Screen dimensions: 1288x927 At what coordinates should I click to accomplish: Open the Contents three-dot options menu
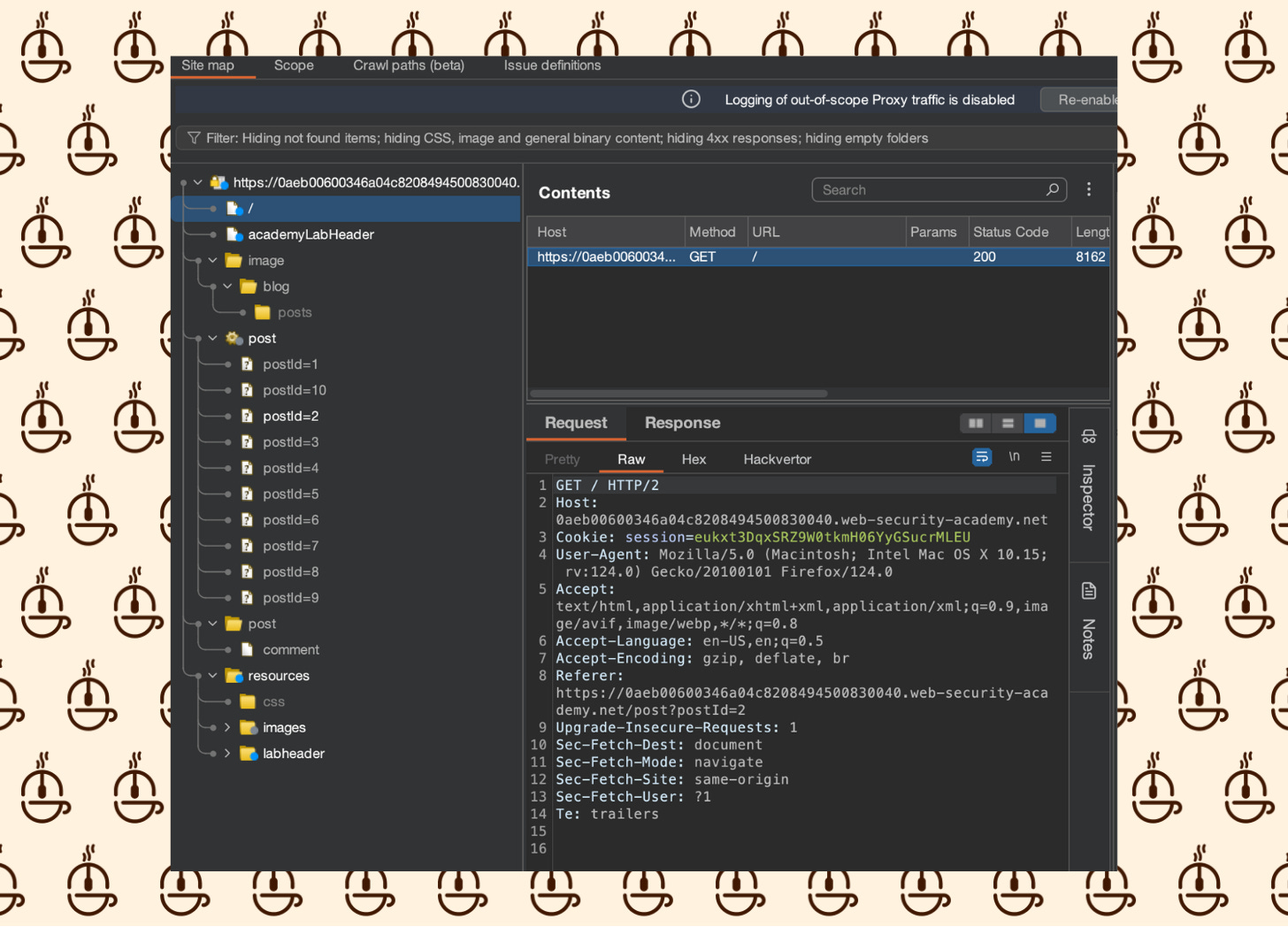(x=1089, y=189)
